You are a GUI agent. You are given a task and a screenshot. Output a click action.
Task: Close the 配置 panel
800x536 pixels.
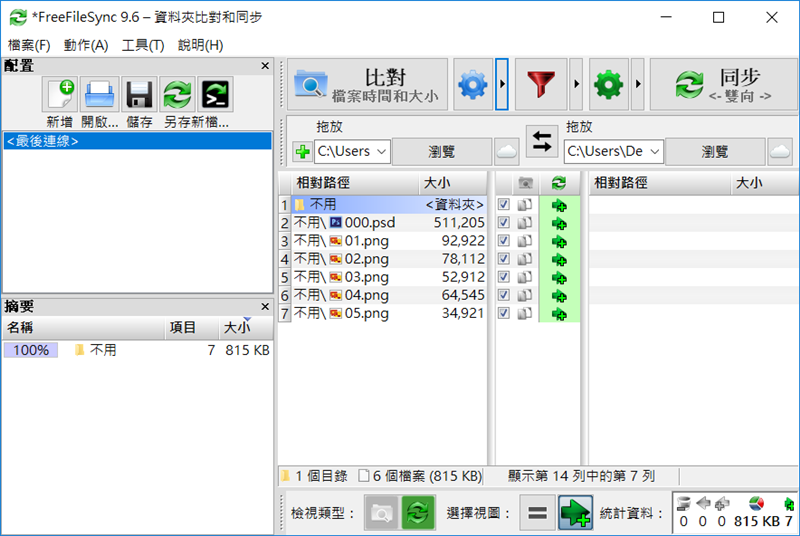(265, 66)
